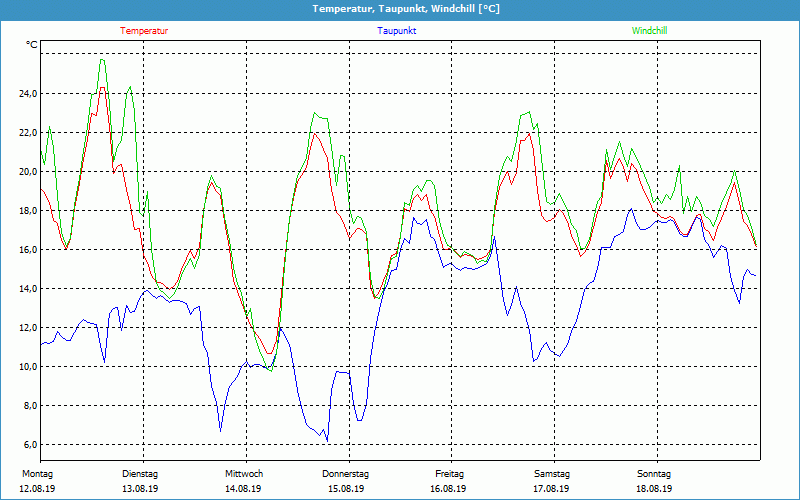The height and width of the screenshot is (500, 800).
Task: Click the '10,0' y-axis value
Action: 28,367
